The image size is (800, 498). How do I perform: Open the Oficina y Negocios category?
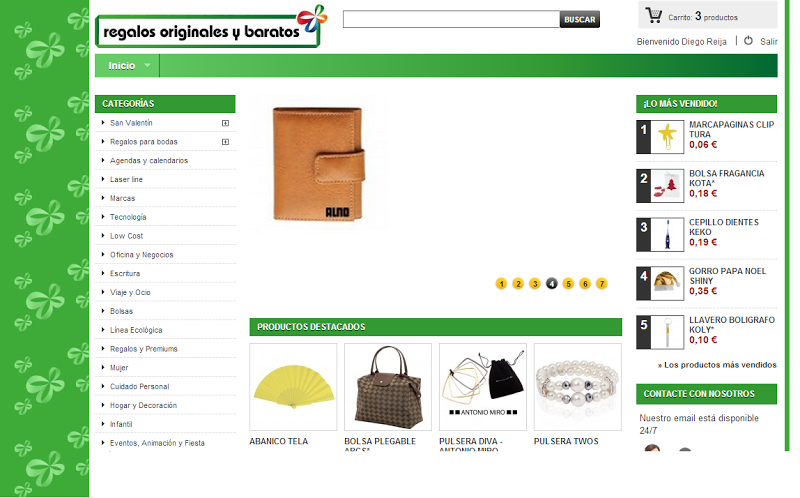click(141, 255)
